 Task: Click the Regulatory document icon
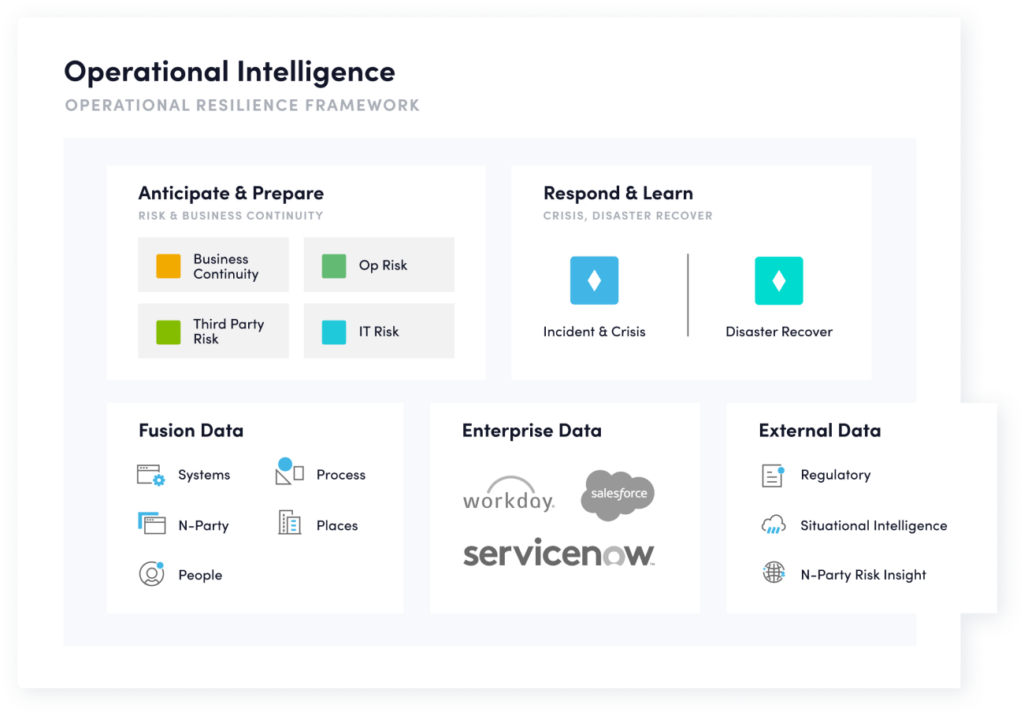click(771, 474)
